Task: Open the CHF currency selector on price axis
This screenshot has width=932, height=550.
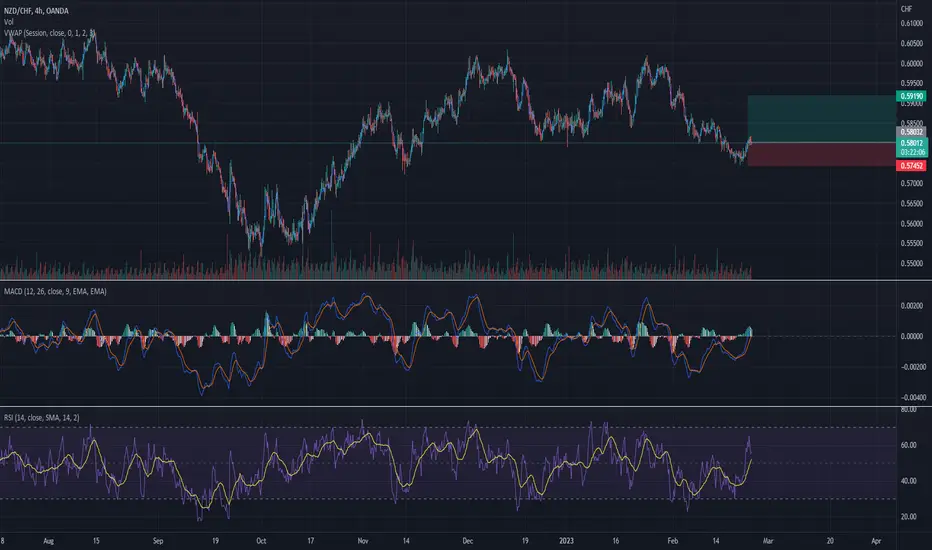Action: (906, 9)
